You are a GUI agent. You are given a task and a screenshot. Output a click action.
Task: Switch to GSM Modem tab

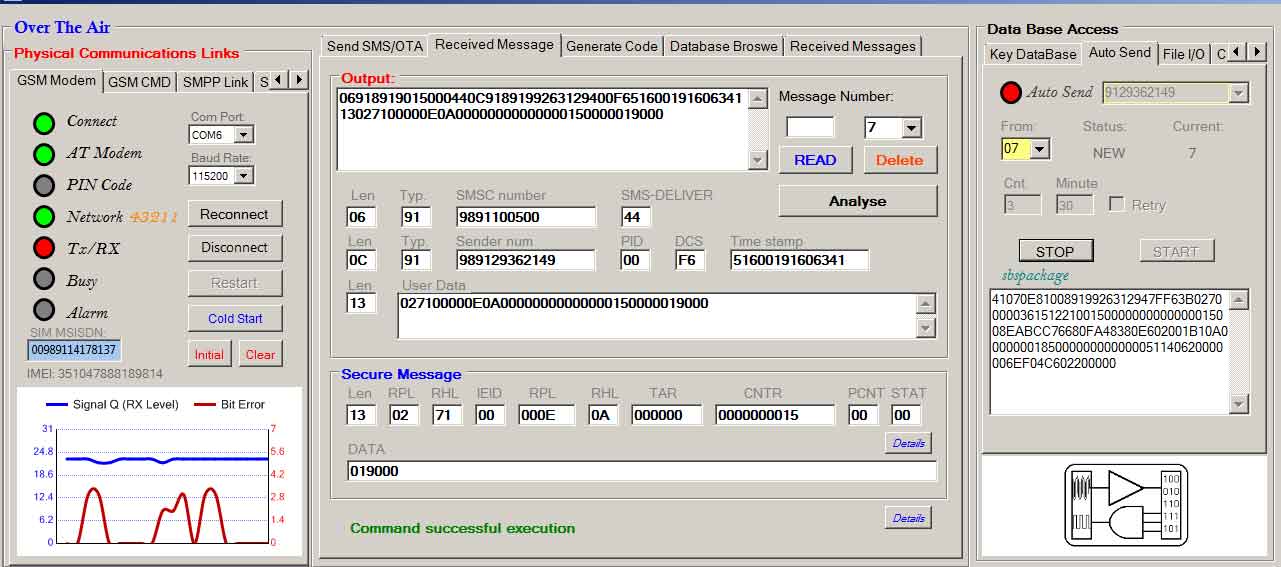(57, 81)
